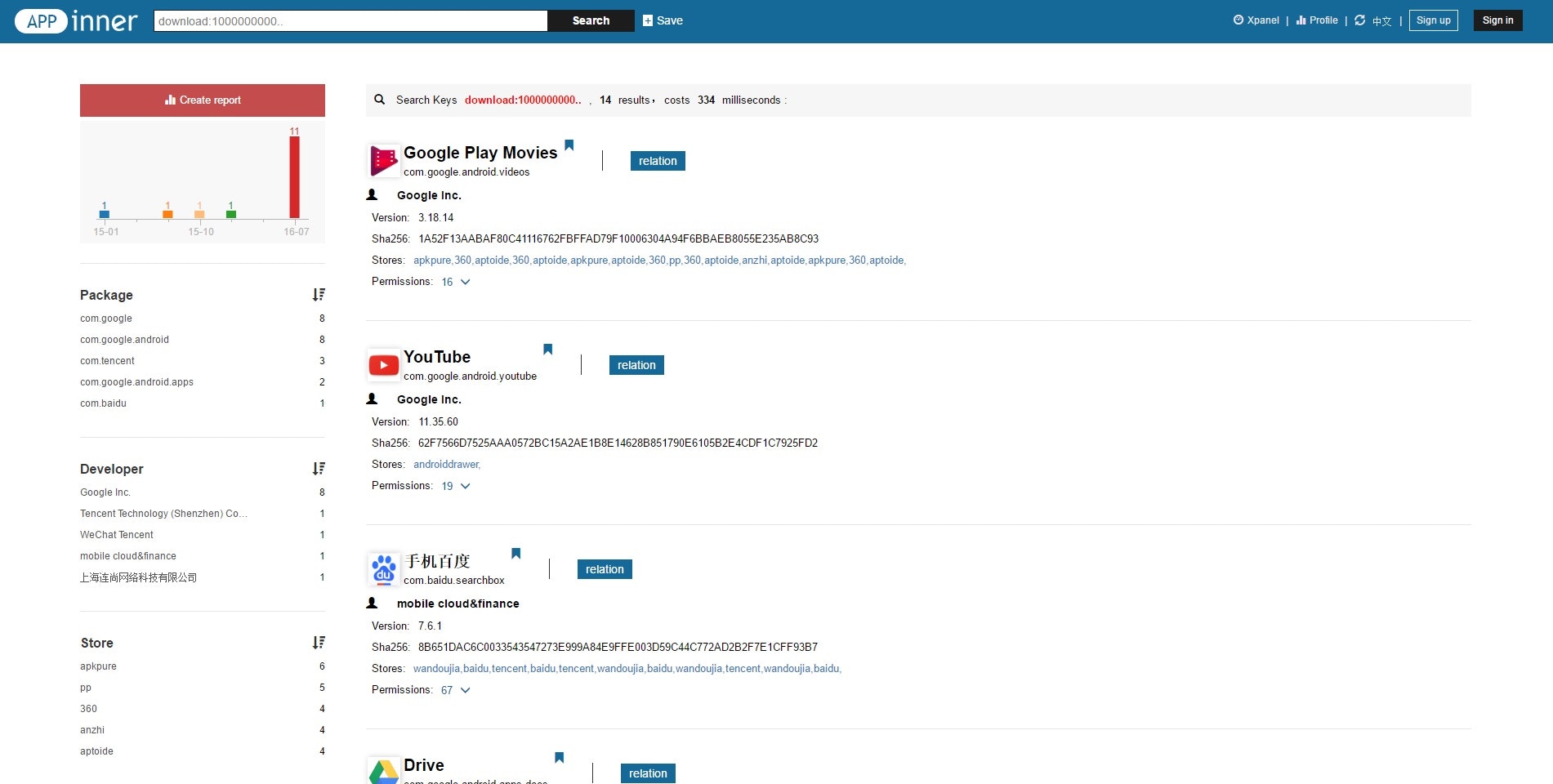This screenshot has height=784, width=1553.
Task: Click the refresh language icon
Action: (1359, 20)
